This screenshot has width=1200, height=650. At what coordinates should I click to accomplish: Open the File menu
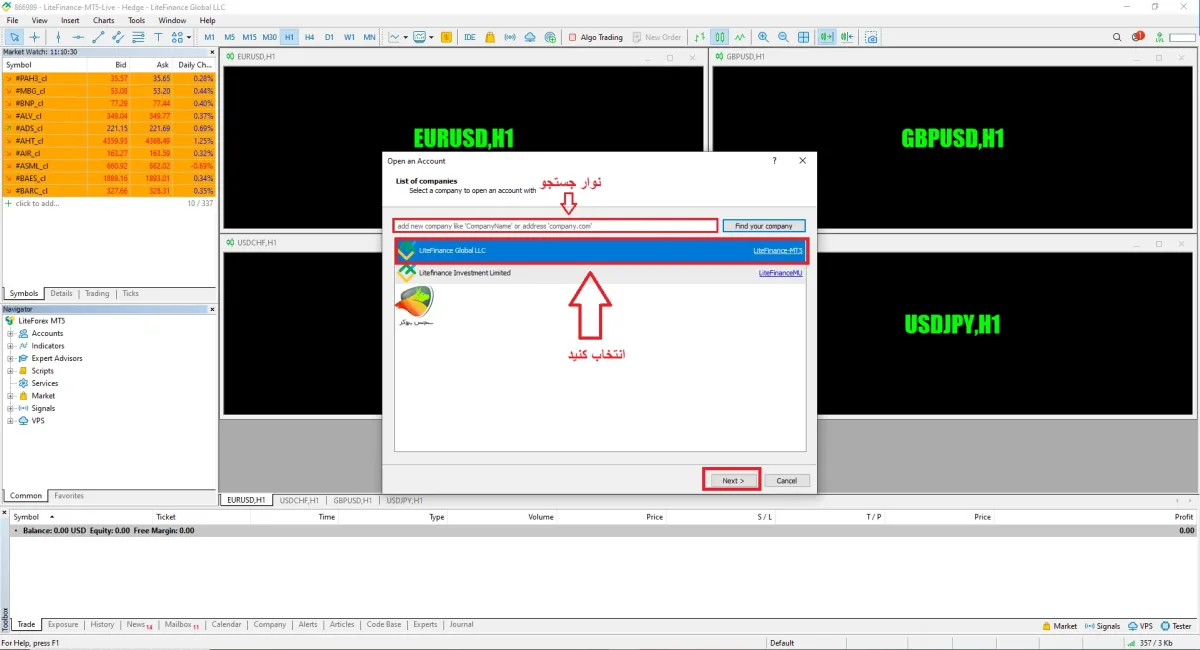[x=13, y=20]
